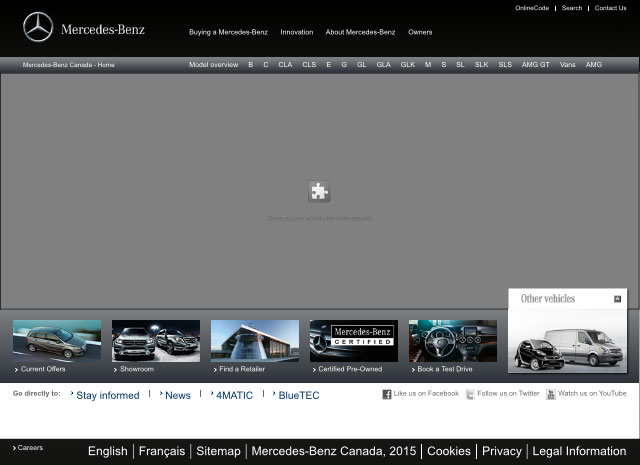640x465 pixels.
Task: Select the AMG GT model
Action: point(536,65)
